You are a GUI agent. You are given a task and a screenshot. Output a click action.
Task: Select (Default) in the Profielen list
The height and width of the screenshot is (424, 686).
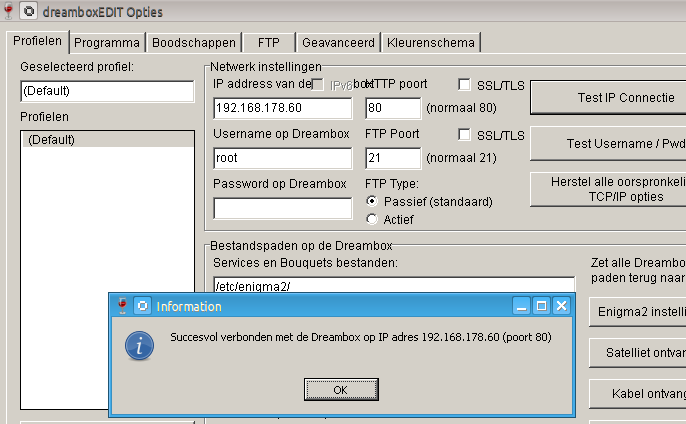click(108, 140)
